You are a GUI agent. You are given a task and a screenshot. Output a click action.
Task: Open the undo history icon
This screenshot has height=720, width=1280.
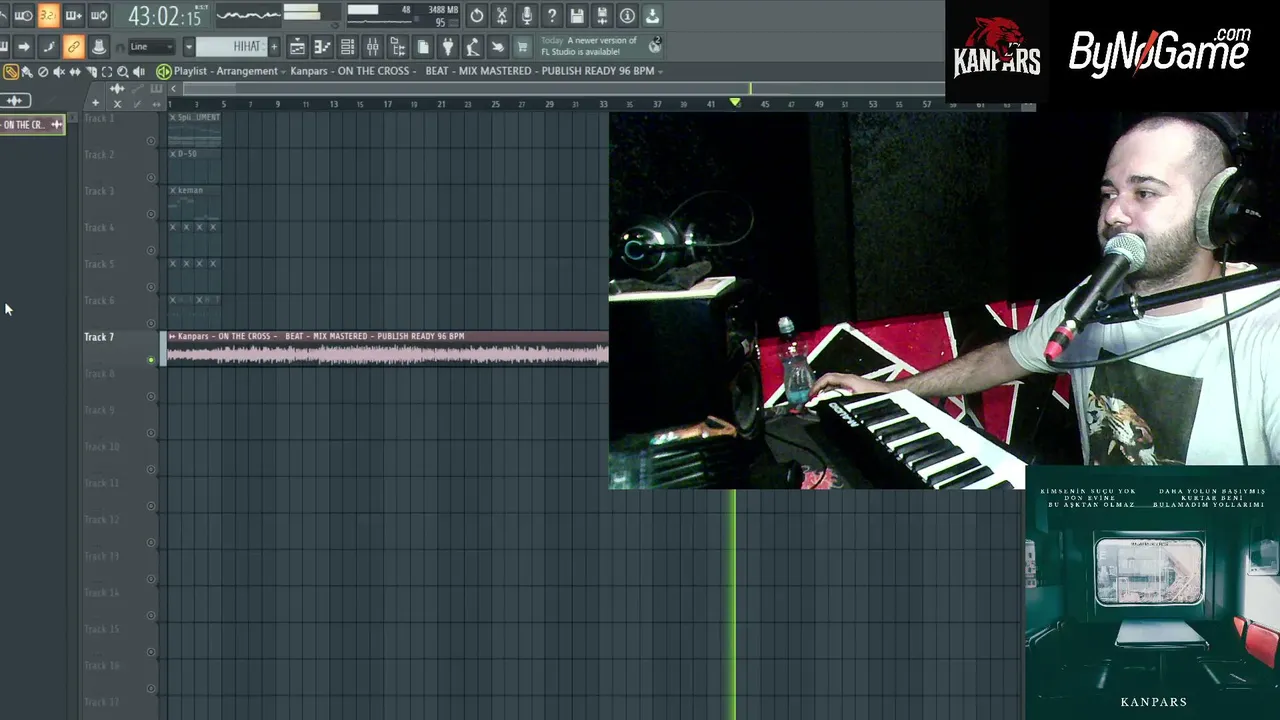(x=477, y=15)
